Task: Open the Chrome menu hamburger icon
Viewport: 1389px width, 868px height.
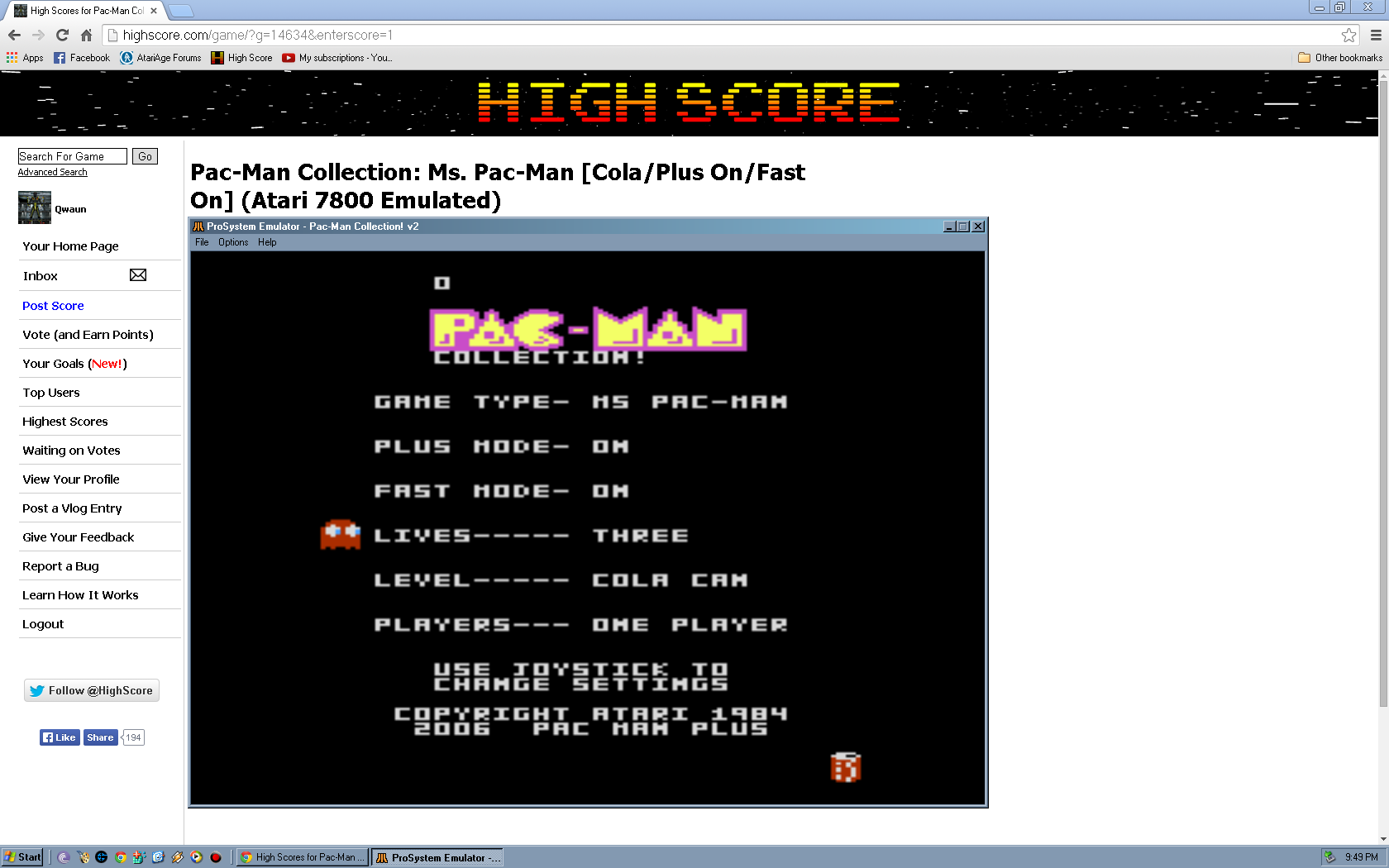Action: pos(1376,35)
